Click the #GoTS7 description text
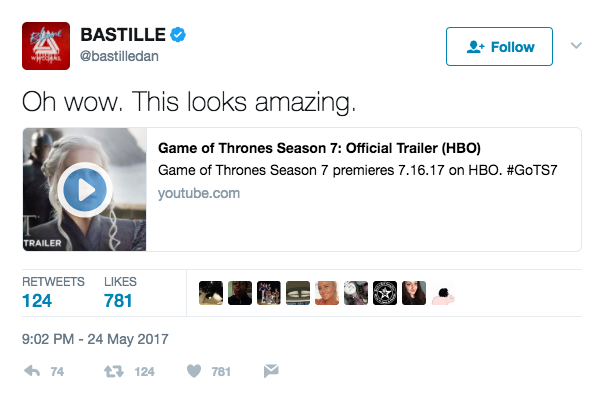This screenshot has height=400, width=609. click(x=532, y=170)
